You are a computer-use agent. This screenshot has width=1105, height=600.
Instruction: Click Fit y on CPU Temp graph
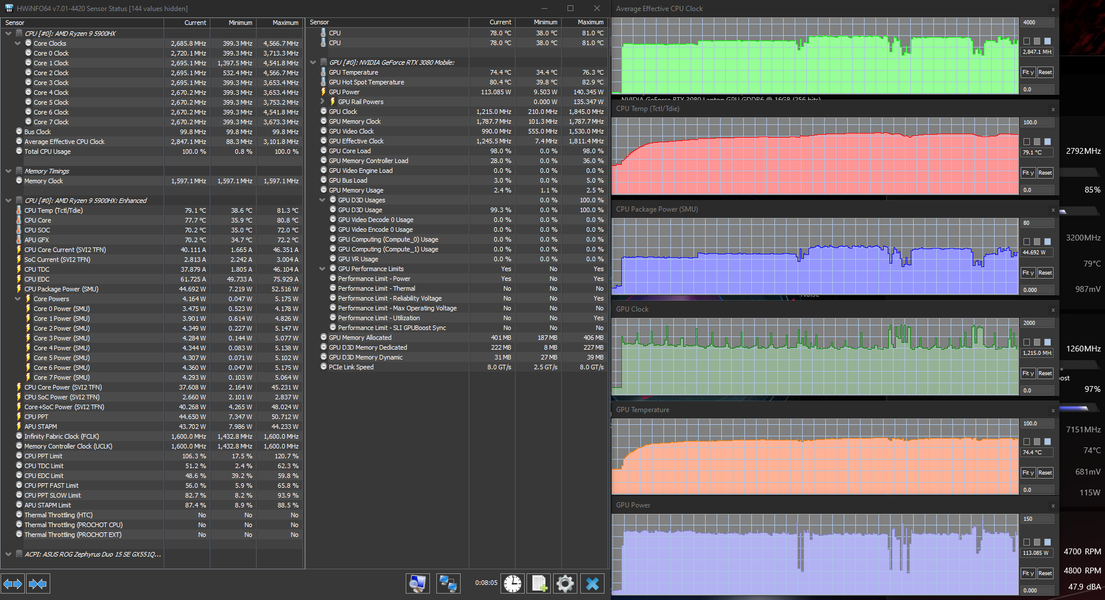tap(1027, 173)
